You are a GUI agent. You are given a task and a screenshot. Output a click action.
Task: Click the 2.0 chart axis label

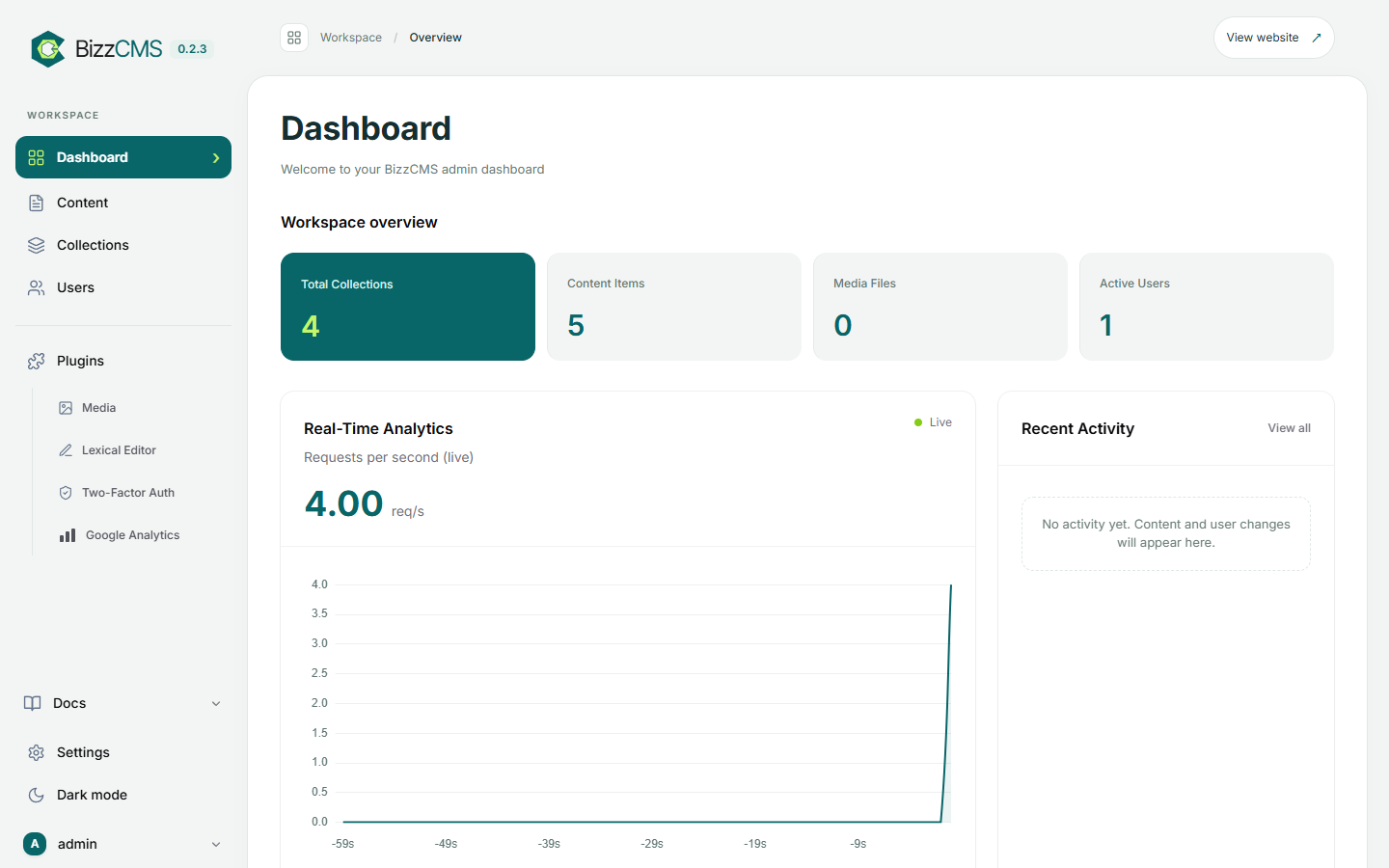[x=319, y=703]
